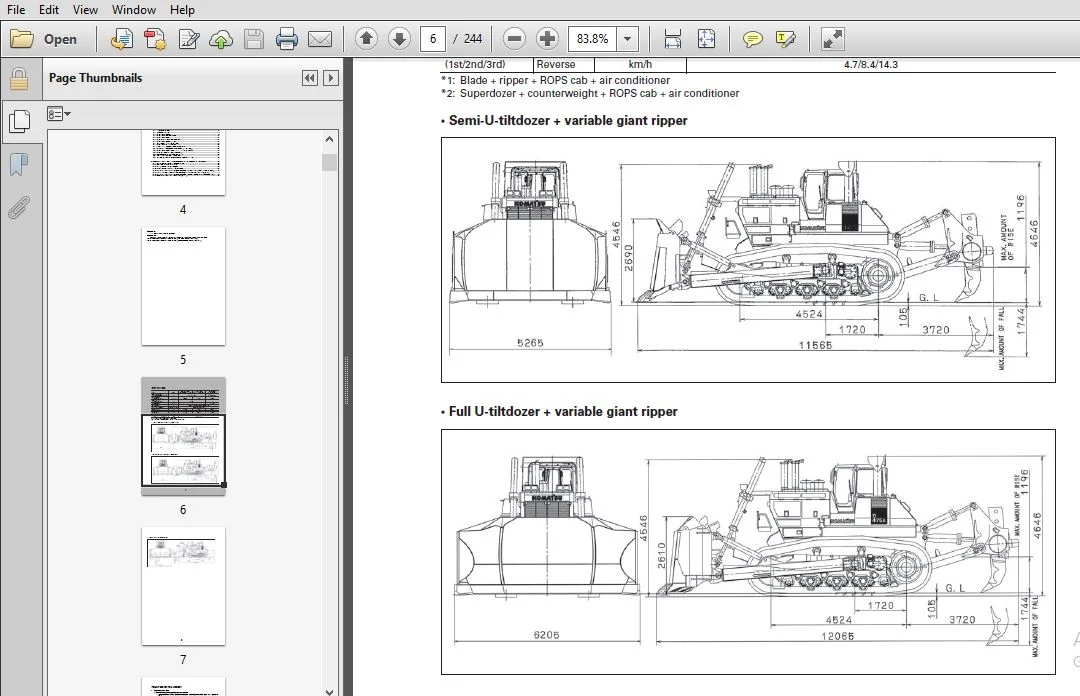Click the 4.7/8.4/14.3 table value
The width and height of the screenshot is (1080, 696).
coord(871,64)
